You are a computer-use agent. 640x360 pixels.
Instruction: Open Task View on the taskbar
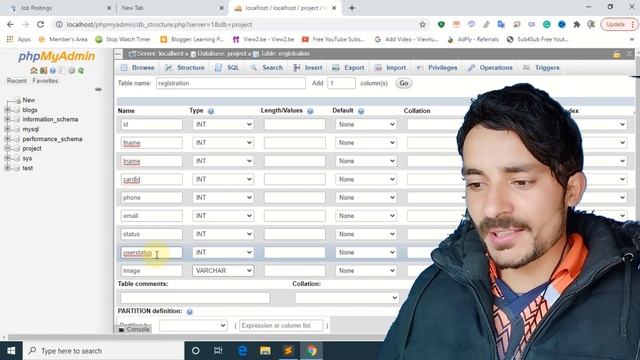(218, 351)
